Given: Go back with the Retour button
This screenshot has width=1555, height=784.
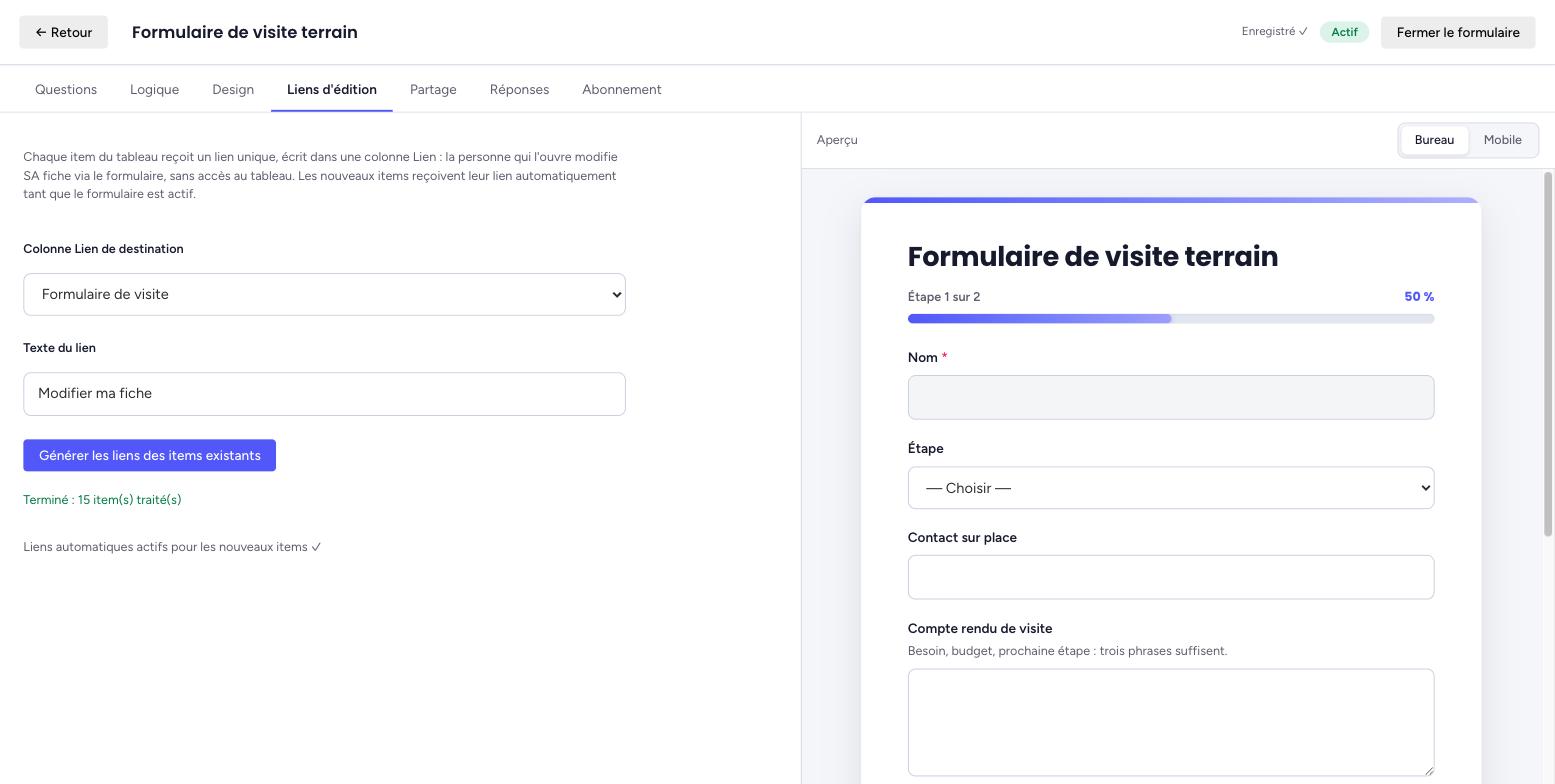Looking at the screenshot, I should point(63,32).
